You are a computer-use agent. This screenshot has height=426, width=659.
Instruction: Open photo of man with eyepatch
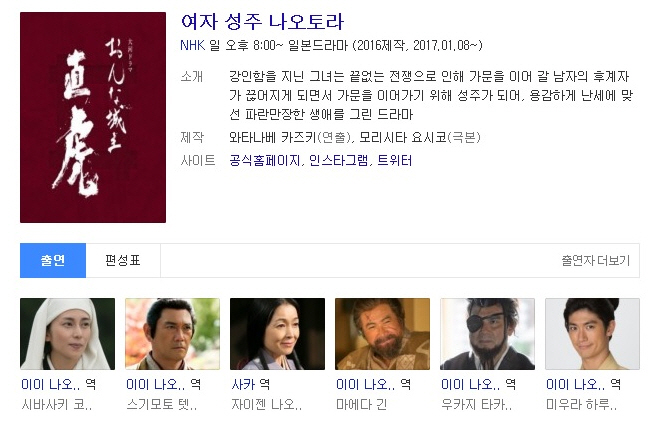[488, 334]
